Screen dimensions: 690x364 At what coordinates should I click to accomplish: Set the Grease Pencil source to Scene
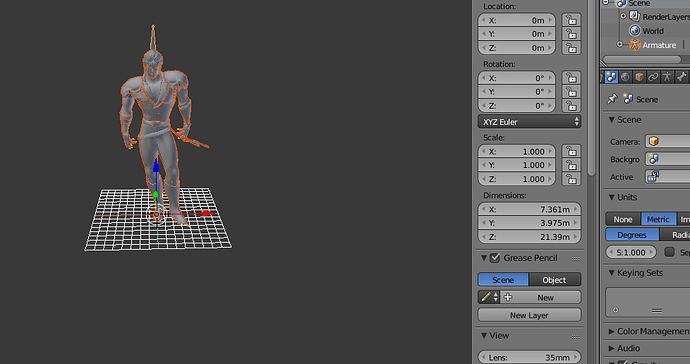503,279
